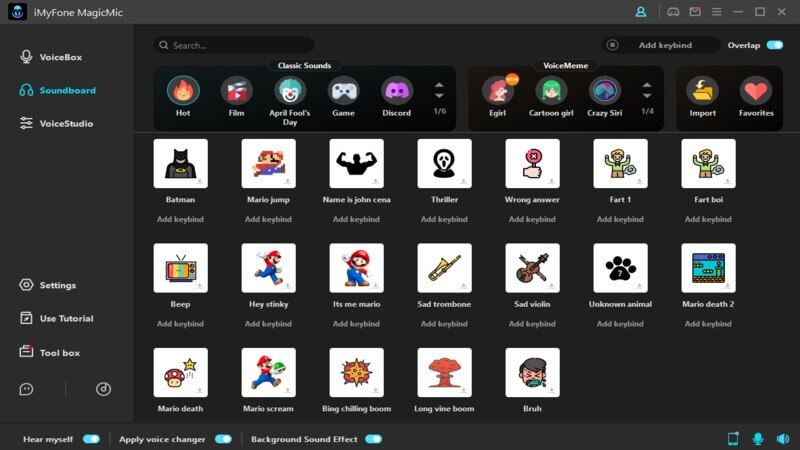Open Use Tutorial from the sidebar
Viewport: 800px width, 450px height.
click(x=56, y=318)
